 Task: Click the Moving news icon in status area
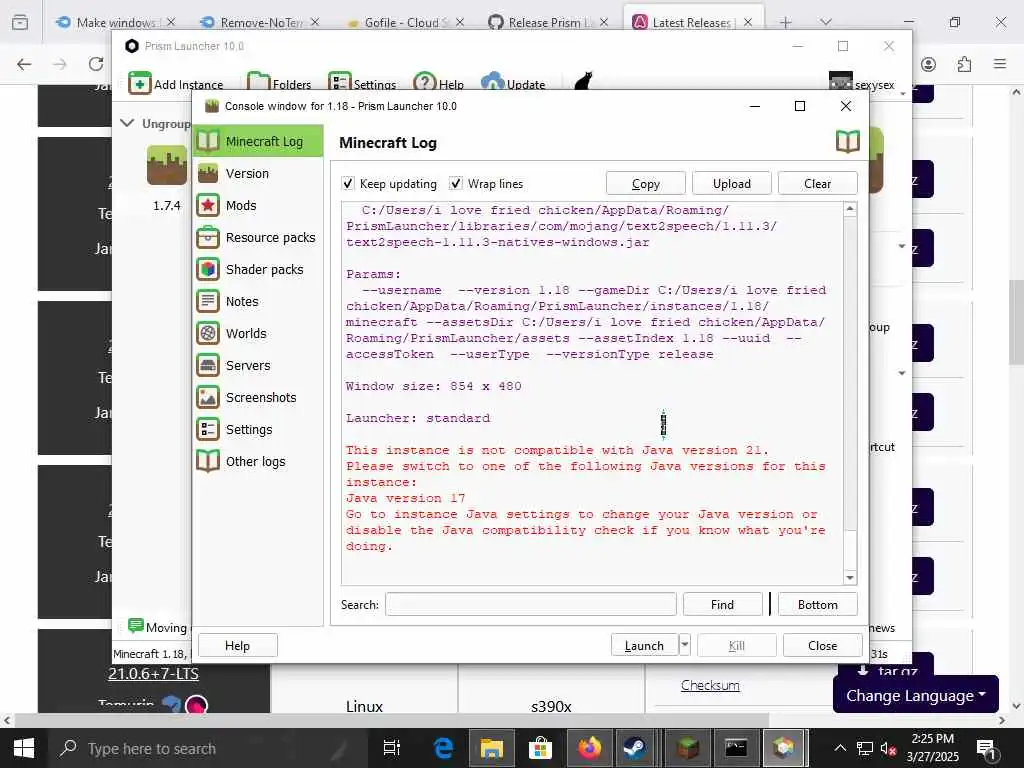click(135, 626)
